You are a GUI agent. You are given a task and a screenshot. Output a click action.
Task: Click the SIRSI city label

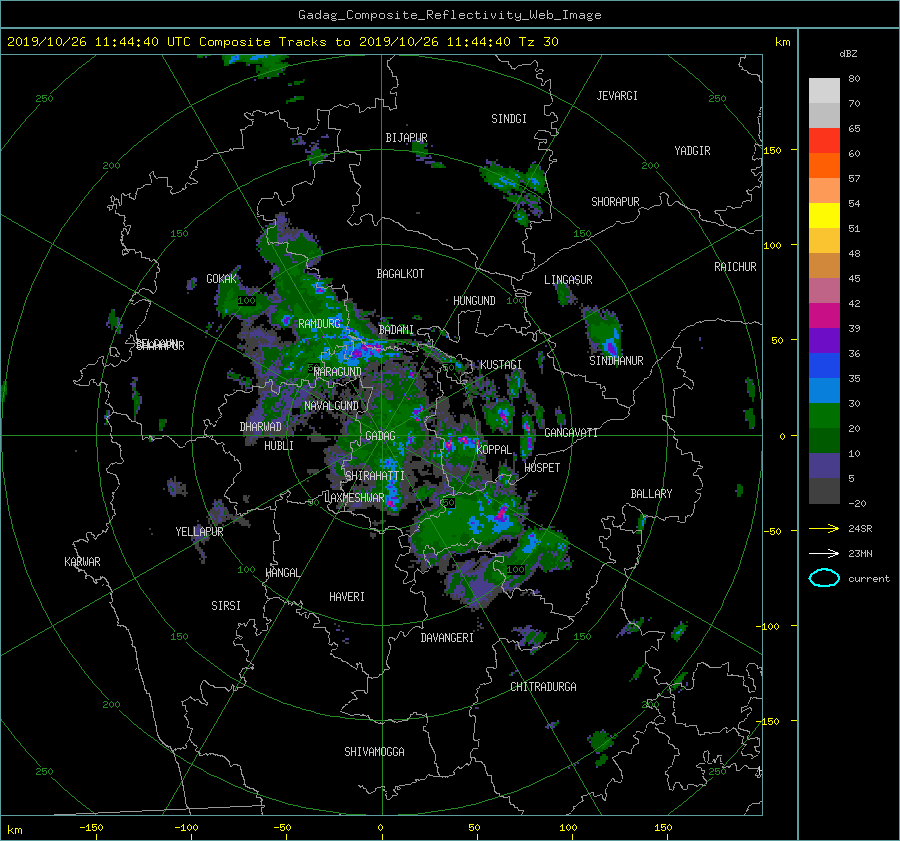[226, 606]
